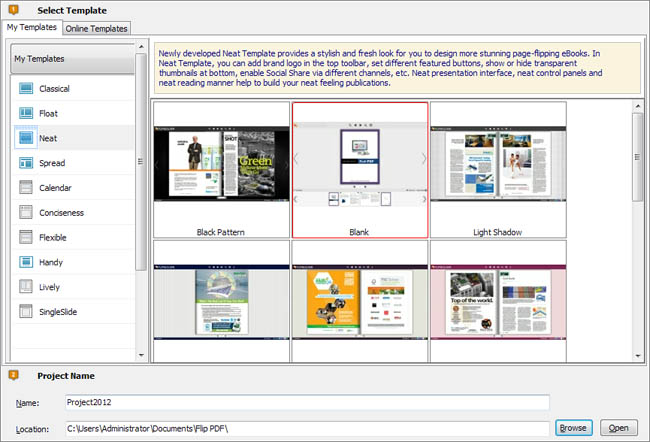
Task: Select the Lively template icon
Action: (25, 287)
